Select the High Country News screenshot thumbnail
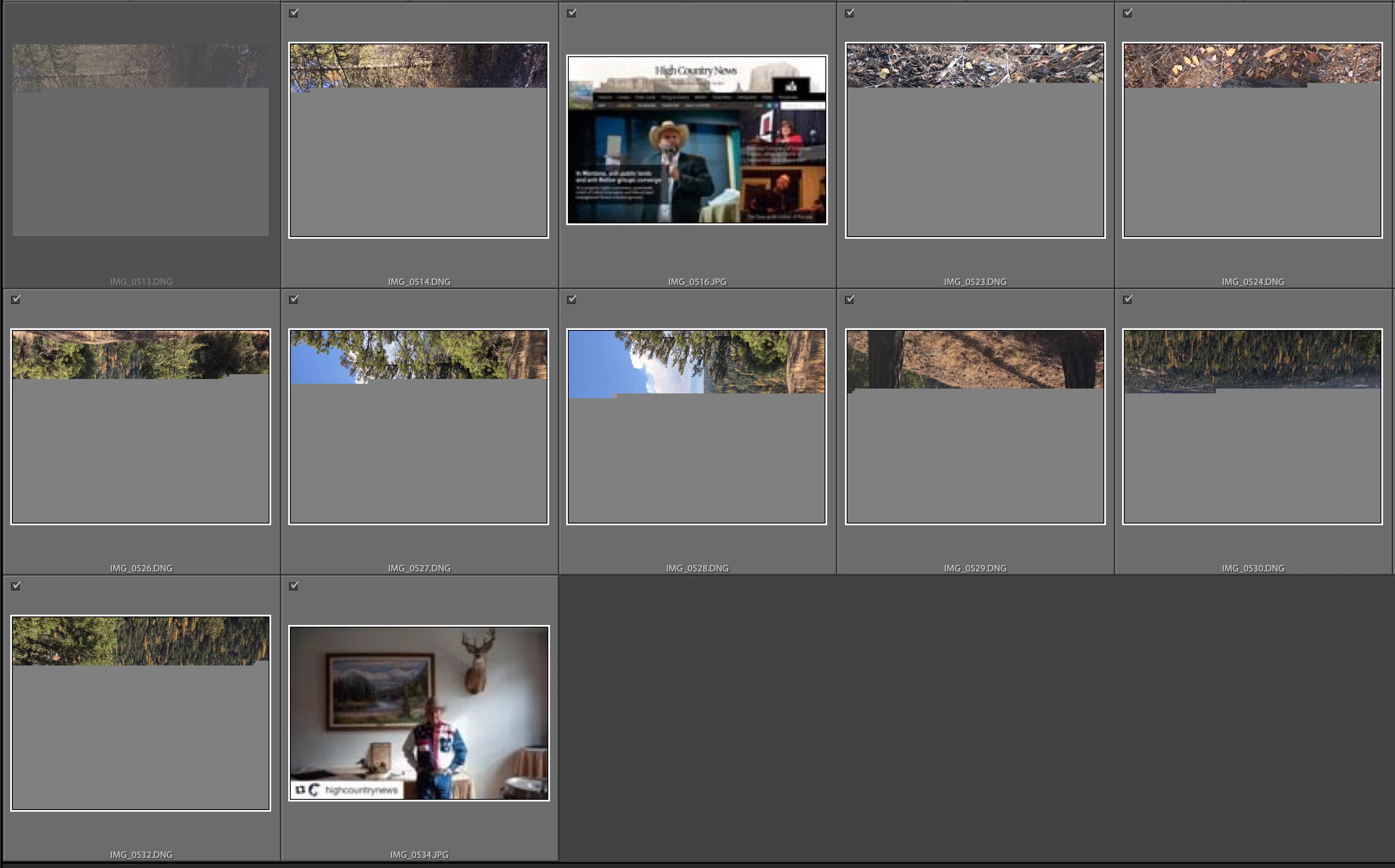This screenshot has height=868, width=1395. pos(696,140)
